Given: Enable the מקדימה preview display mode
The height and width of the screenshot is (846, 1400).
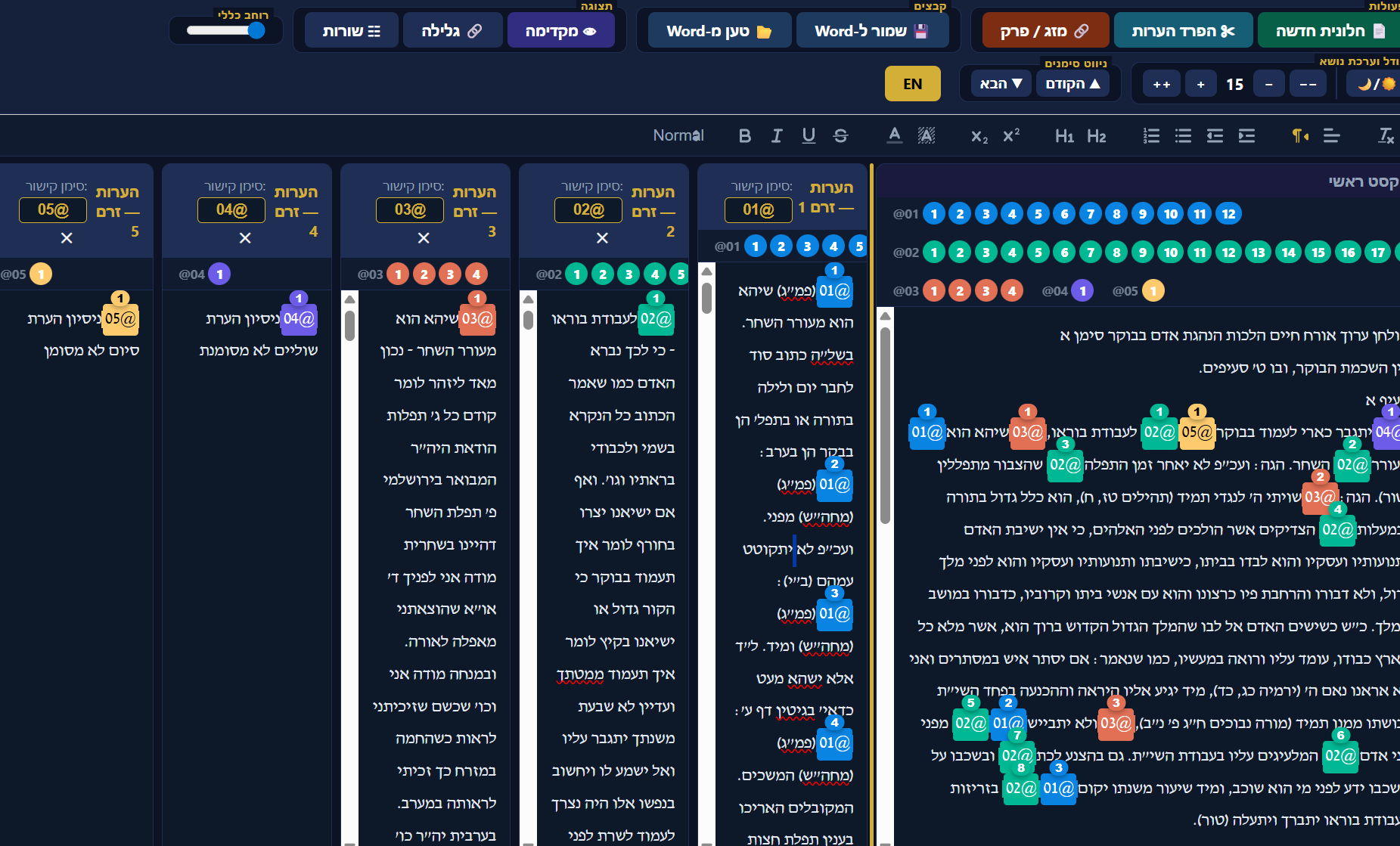Looking at the screenshot, I should point(560,31).
